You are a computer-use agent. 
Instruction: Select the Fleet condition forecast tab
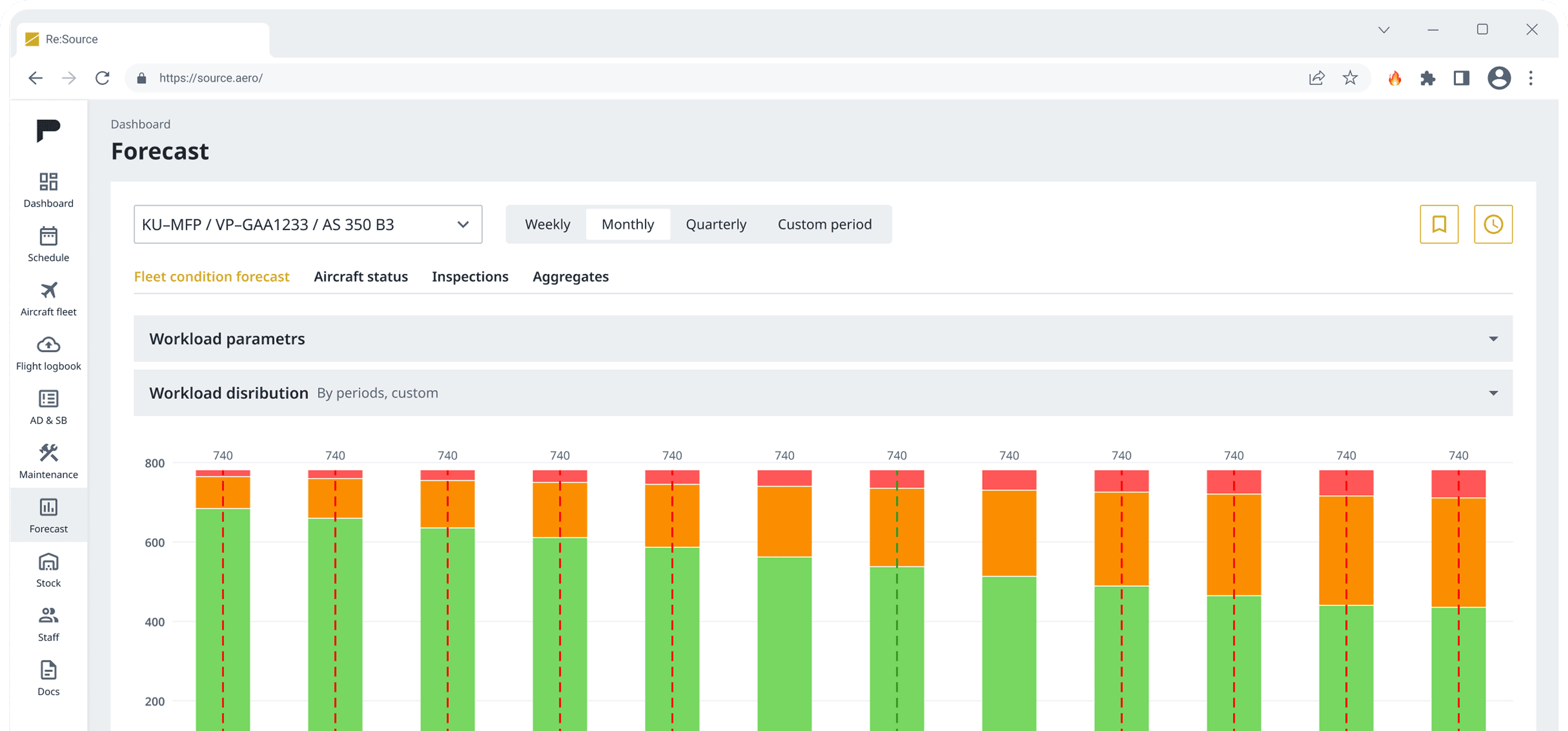211,276
